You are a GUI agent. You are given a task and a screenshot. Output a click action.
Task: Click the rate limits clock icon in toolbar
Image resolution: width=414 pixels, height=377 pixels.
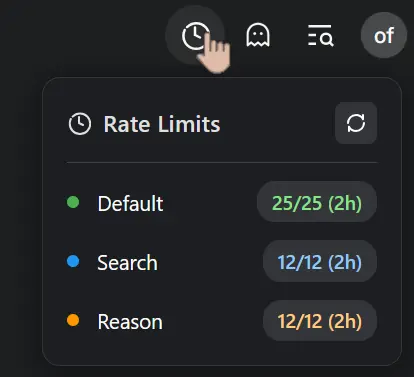pos(195,35)
